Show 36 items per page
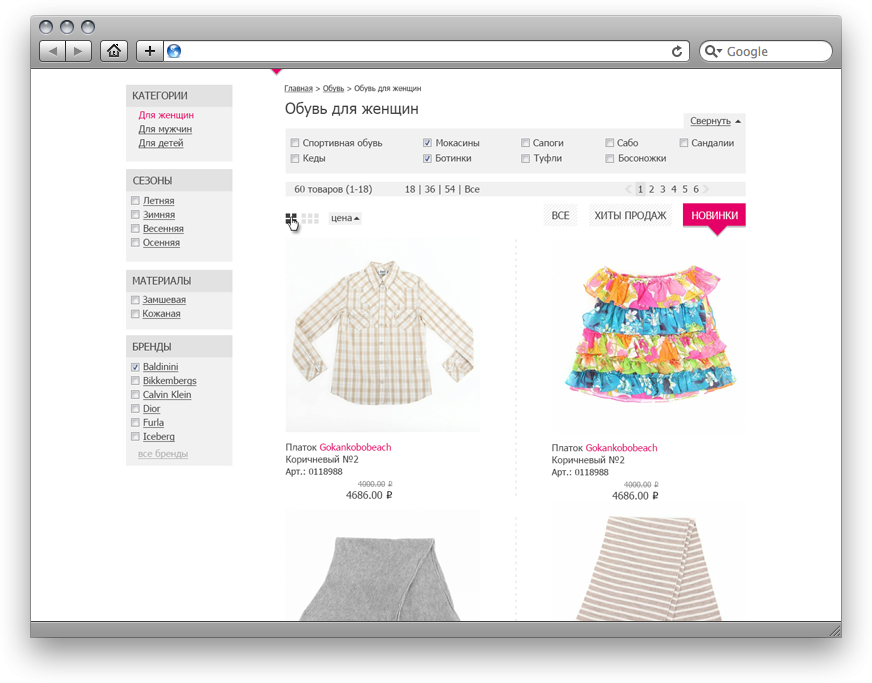This screenshot has width=872, height=683. coord(430,189)
